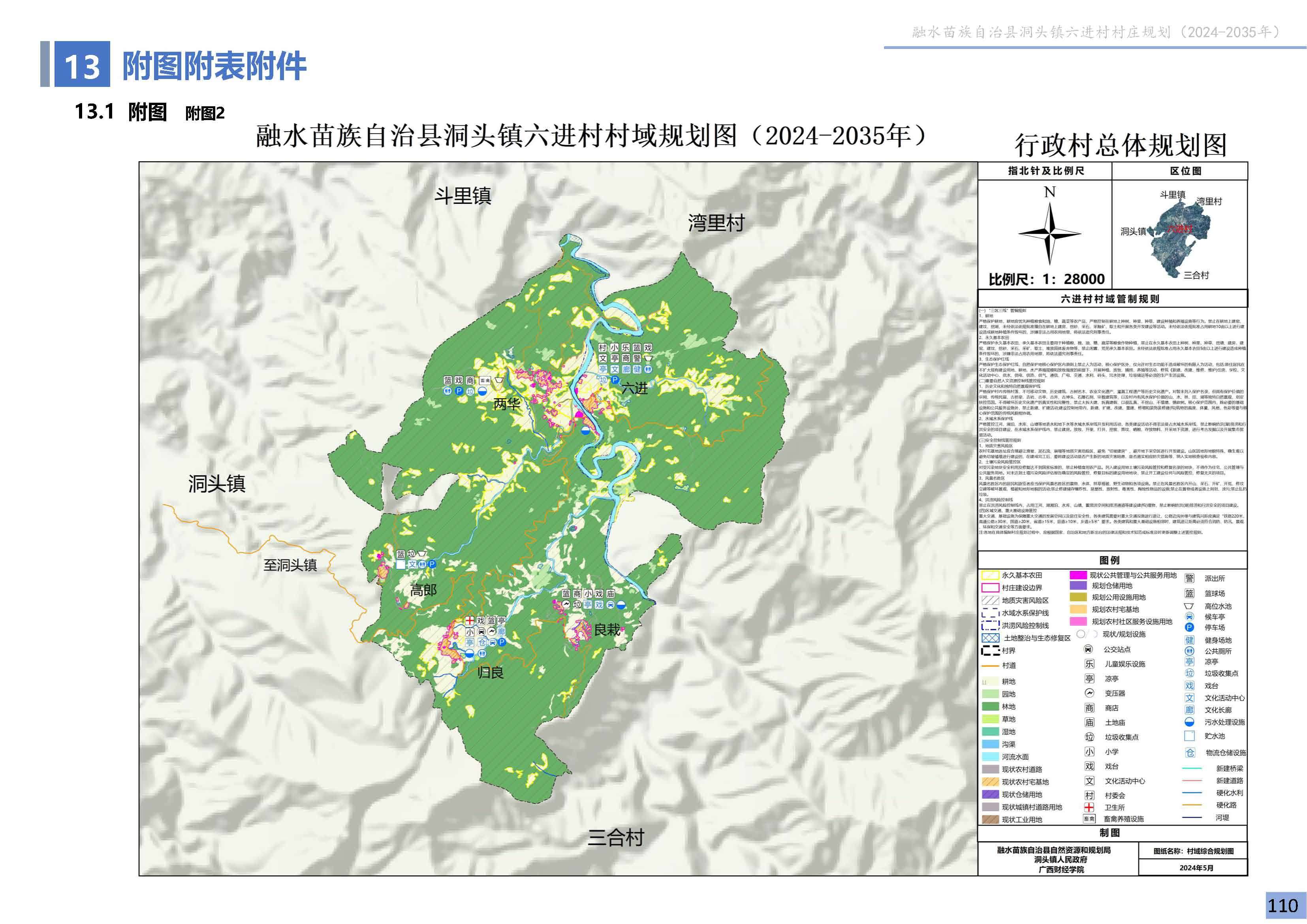Click the 河流水面 light blue legend swatch

(991, 757)
